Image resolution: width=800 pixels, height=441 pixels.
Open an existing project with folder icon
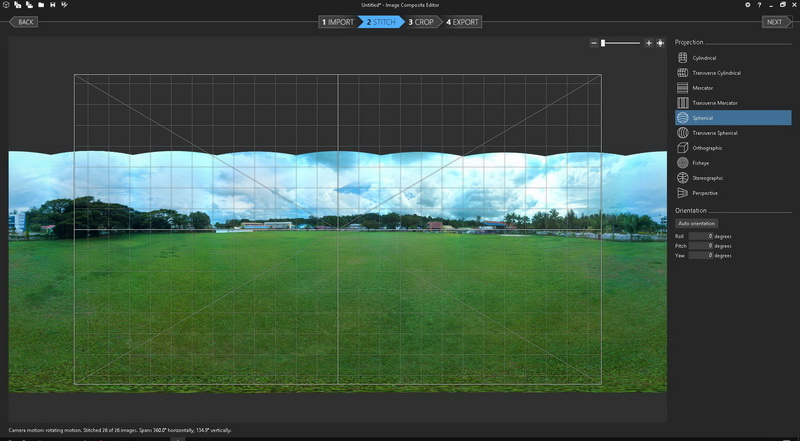[41, 5]
